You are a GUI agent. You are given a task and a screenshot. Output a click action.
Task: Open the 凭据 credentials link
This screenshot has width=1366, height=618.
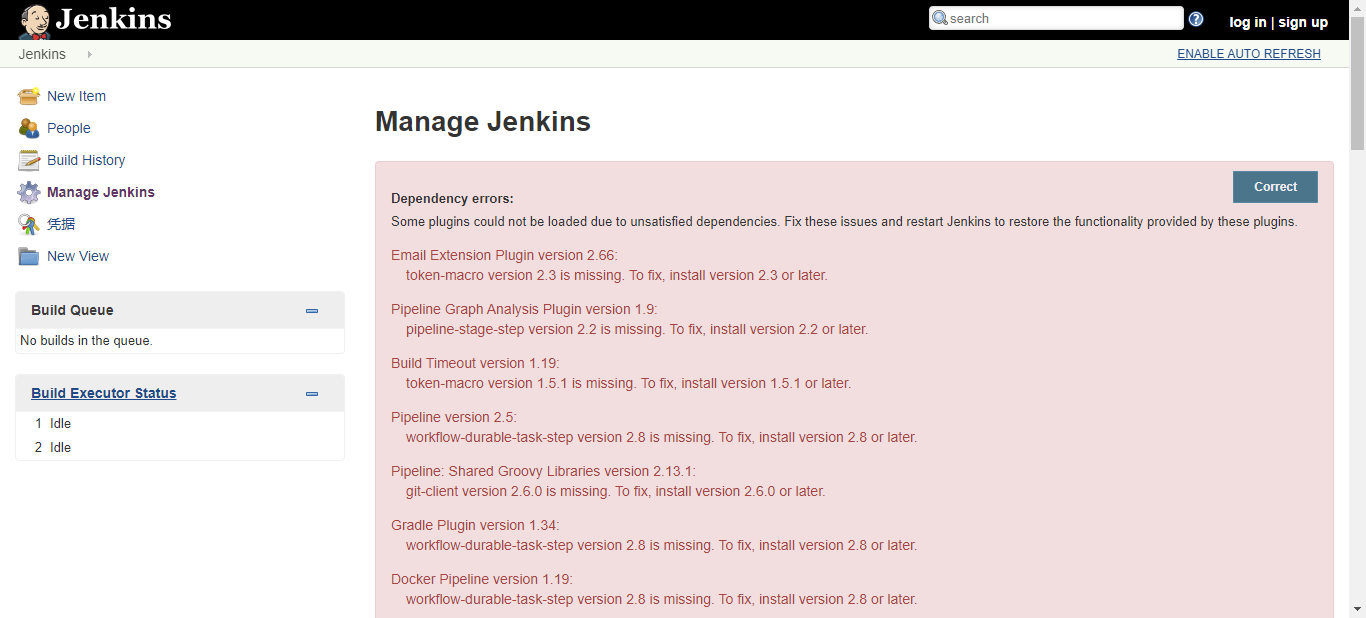pyautogui.click(x=61, y=224)
